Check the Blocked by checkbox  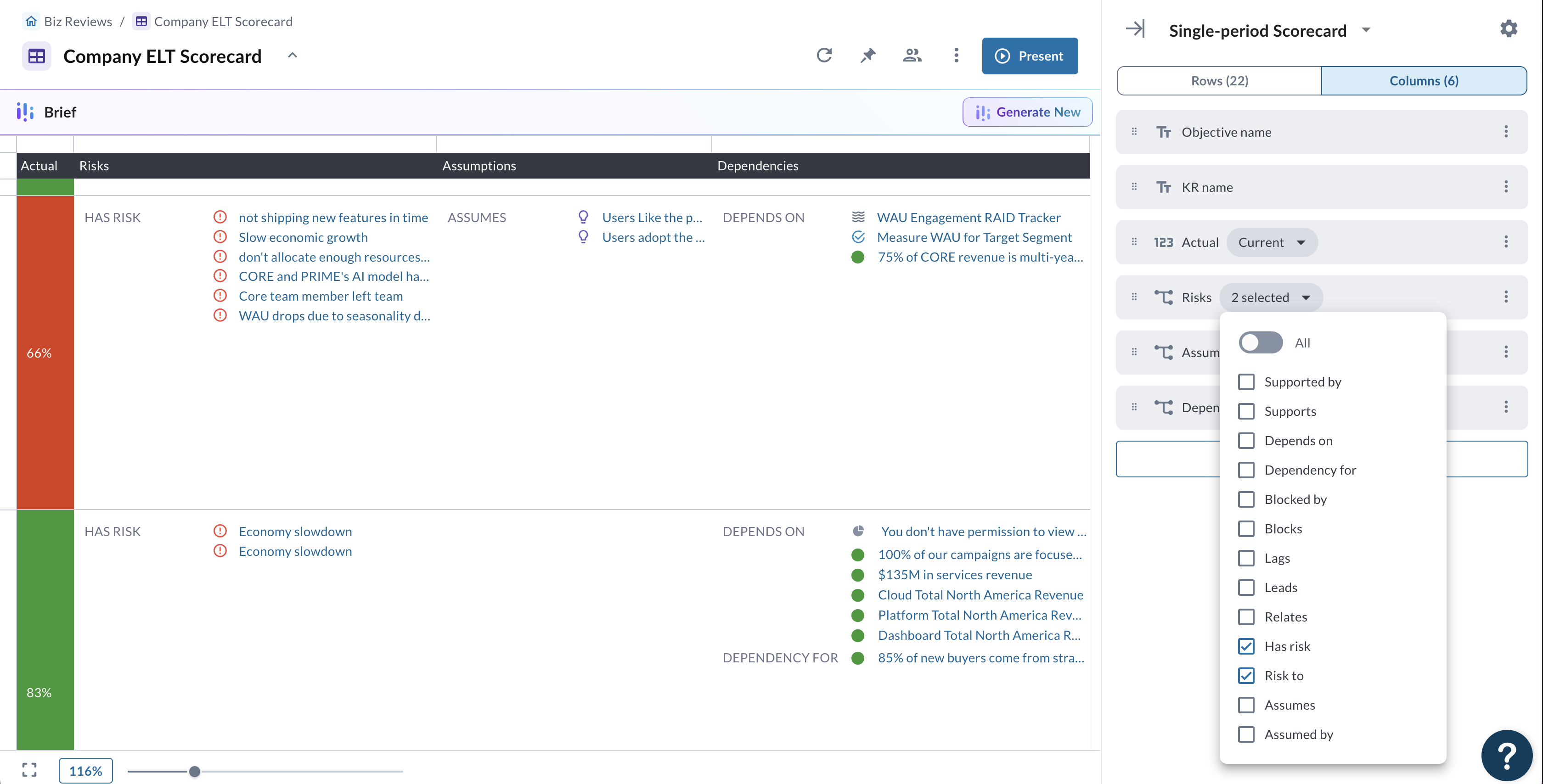coord(1246,499)
